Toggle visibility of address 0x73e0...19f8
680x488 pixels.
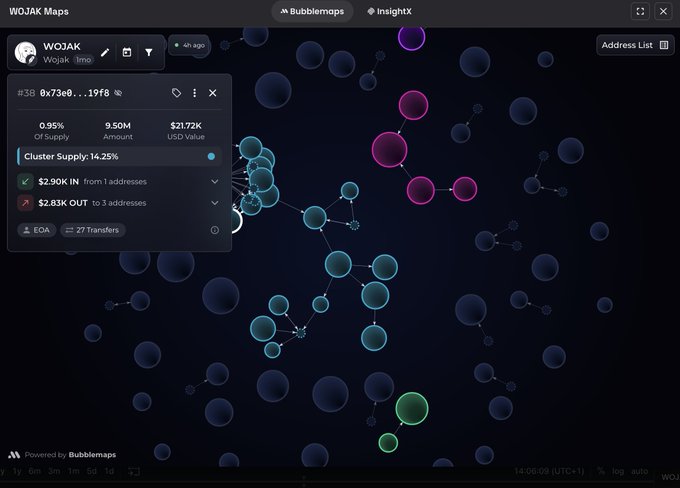(x=118, y=93)
